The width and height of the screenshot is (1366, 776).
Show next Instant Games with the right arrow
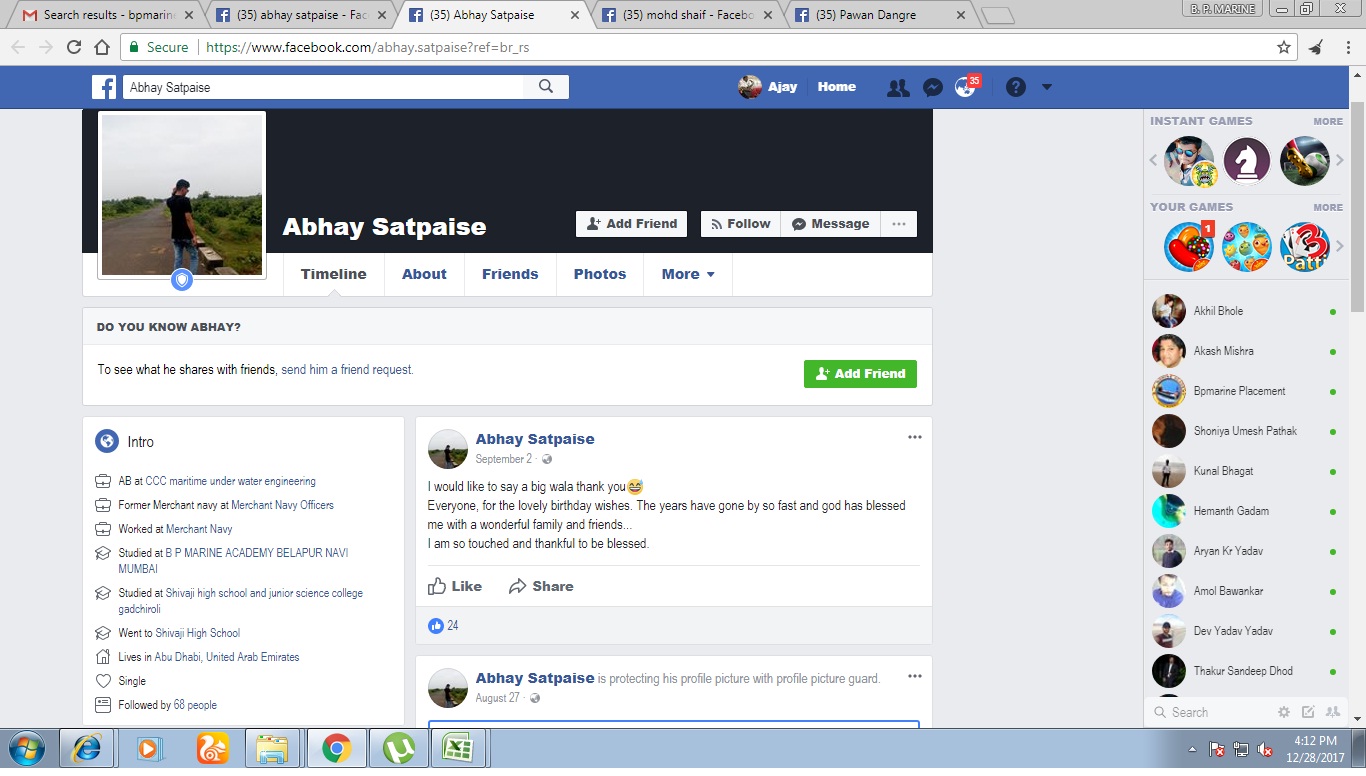(1340, 160)
